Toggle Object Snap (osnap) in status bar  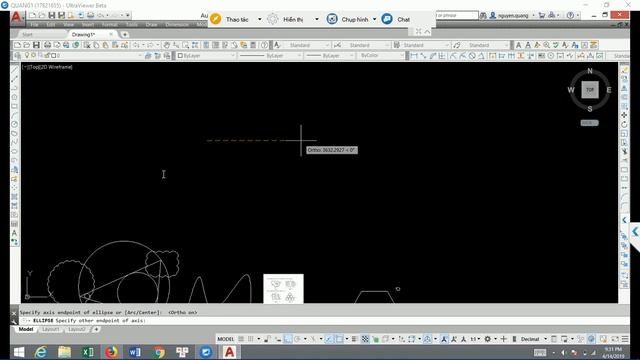339,339
